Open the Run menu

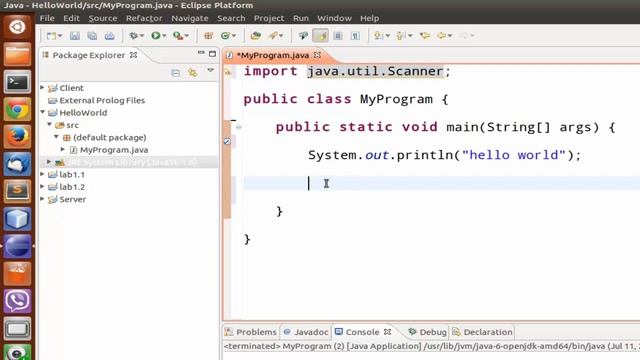pos(301,18)
